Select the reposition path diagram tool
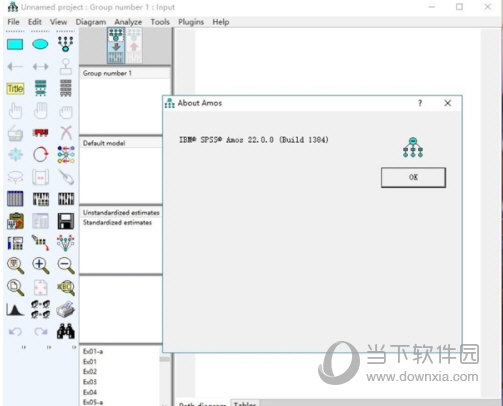 pos(40,177)
